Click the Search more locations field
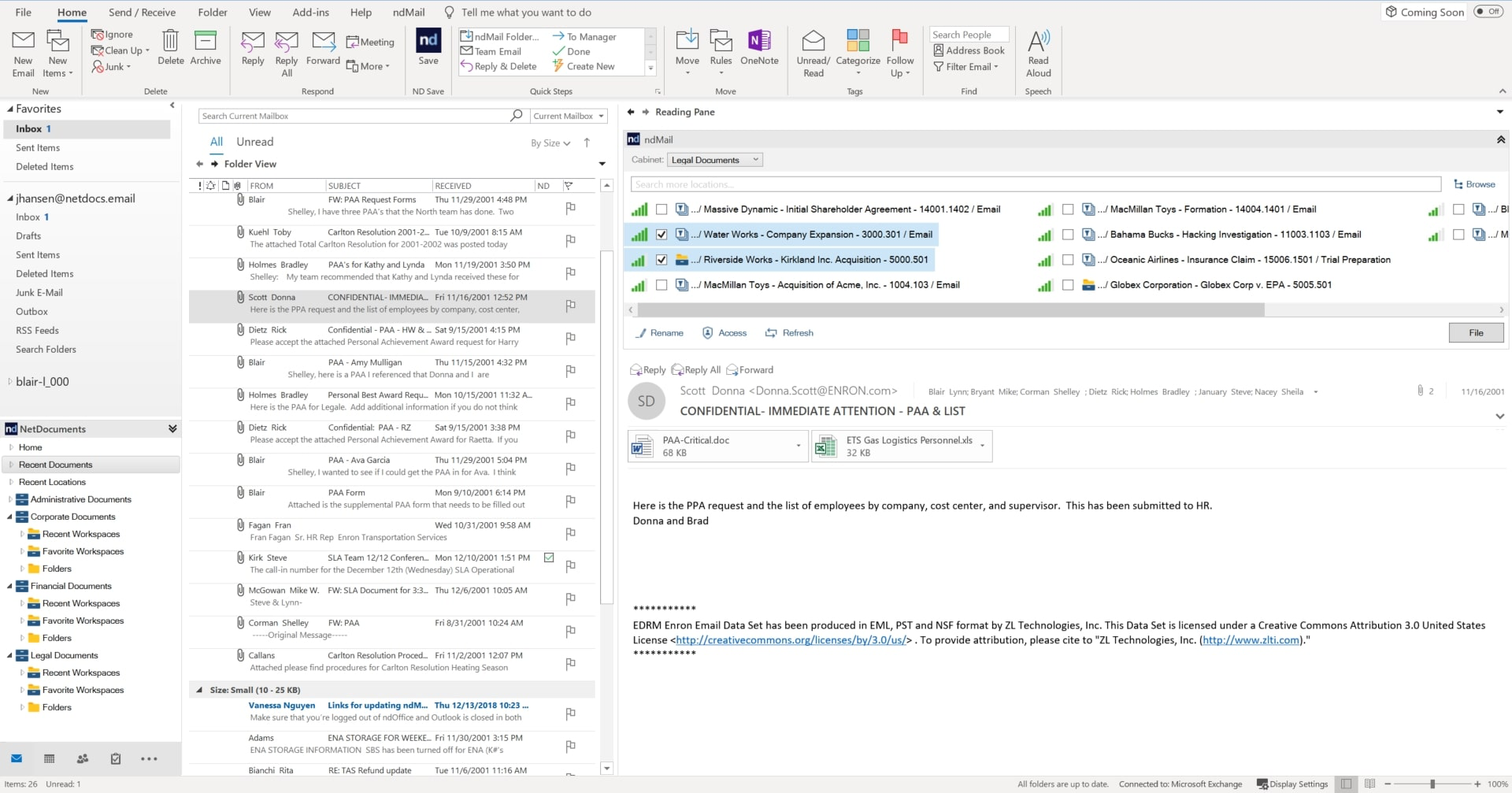 pyautogui.click(x=1036, y=184)
